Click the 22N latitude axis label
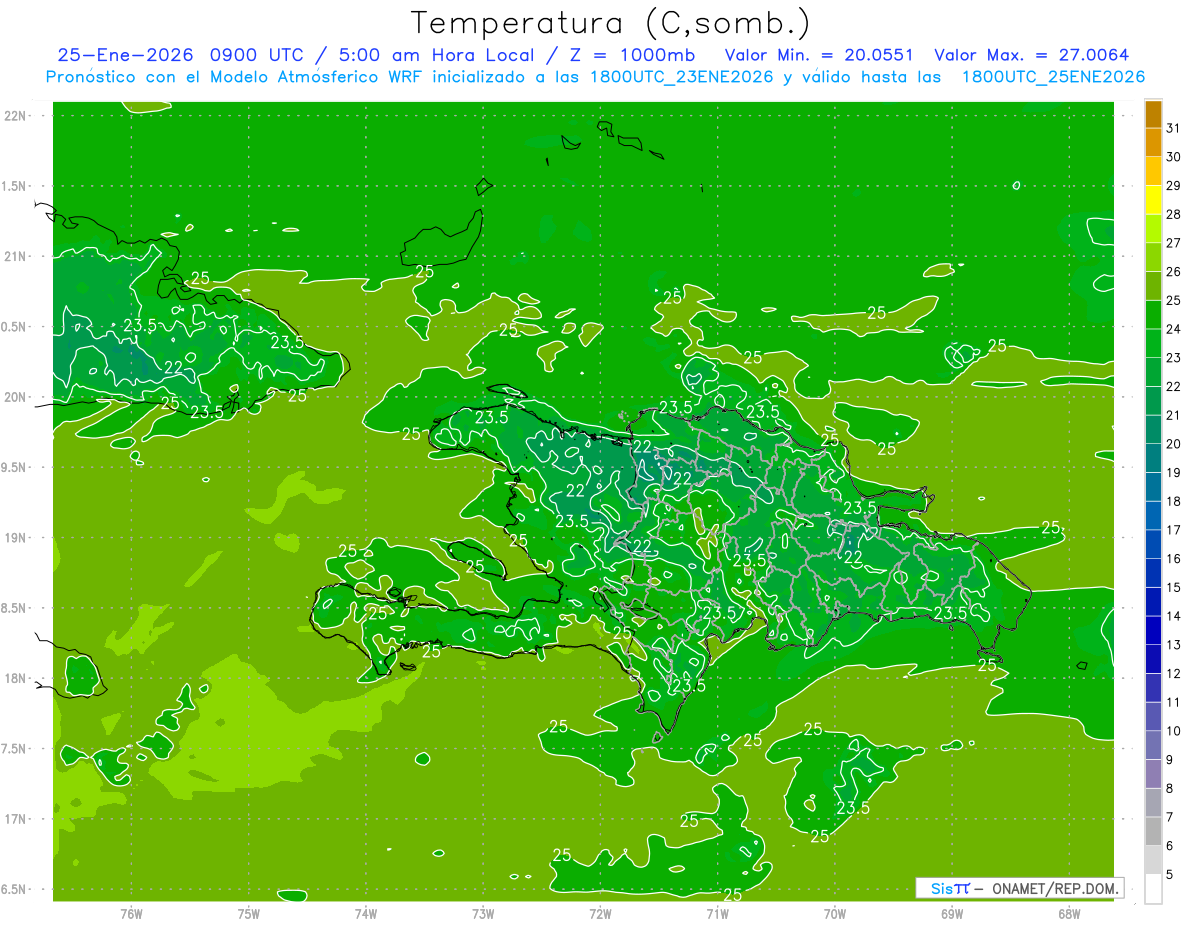 [x=16, y=115]
